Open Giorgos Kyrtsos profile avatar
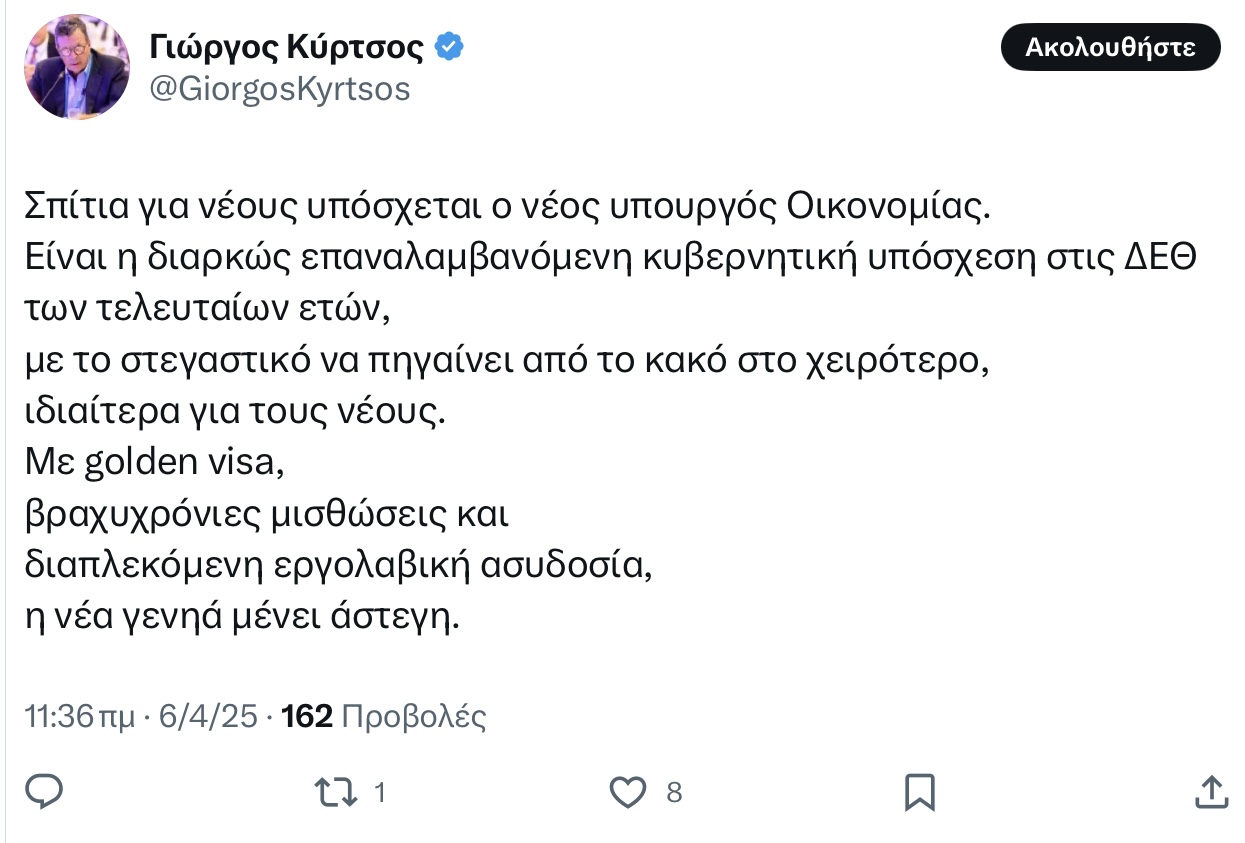 [77, 67]
